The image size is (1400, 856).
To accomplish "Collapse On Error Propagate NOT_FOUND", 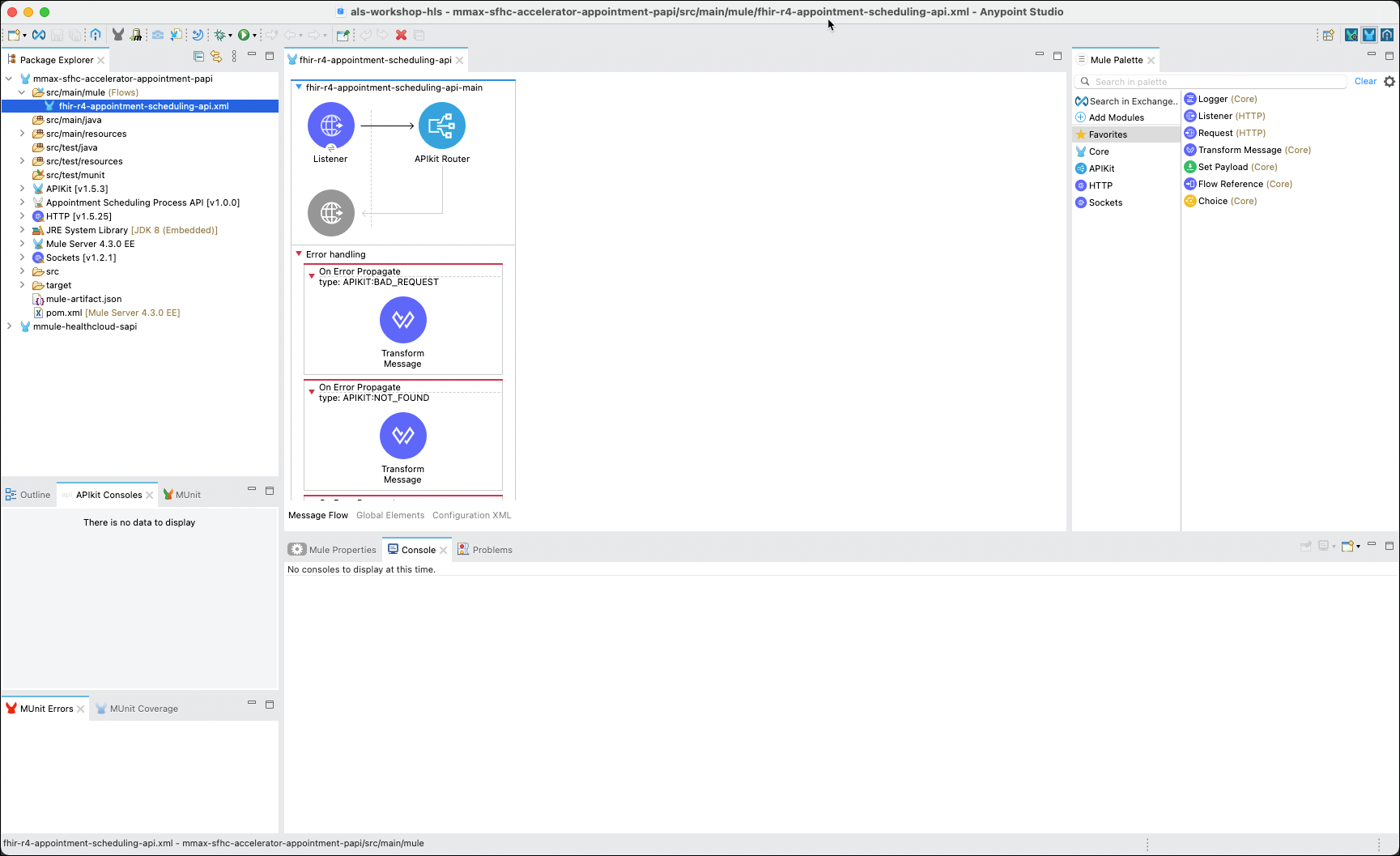I will click(x=312, y=392).
